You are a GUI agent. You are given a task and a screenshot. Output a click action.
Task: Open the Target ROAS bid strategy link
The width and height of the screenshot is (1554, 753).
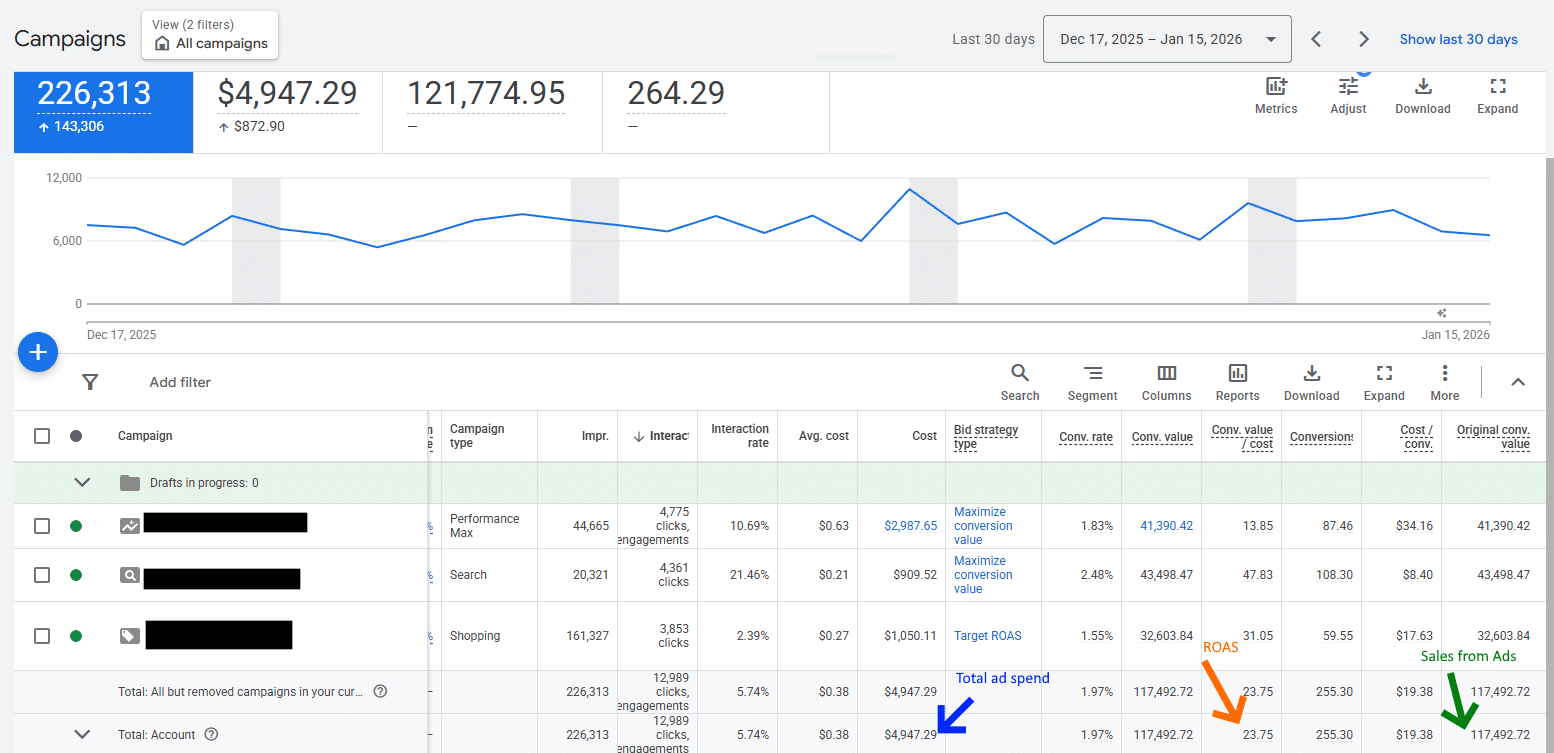(989, 635)
